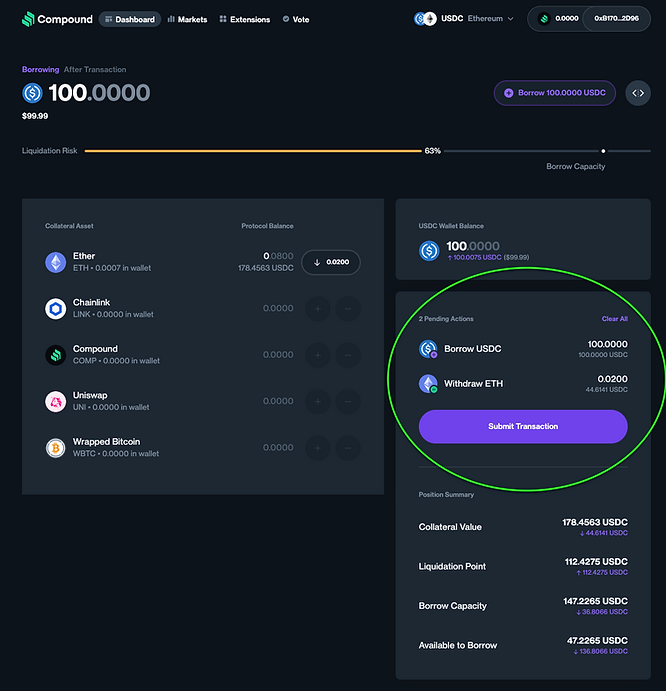The width and height of the screenshot is (666, 691).
Task: Click the USDC Wallet Balance coin icon
Action: point(429,251)
